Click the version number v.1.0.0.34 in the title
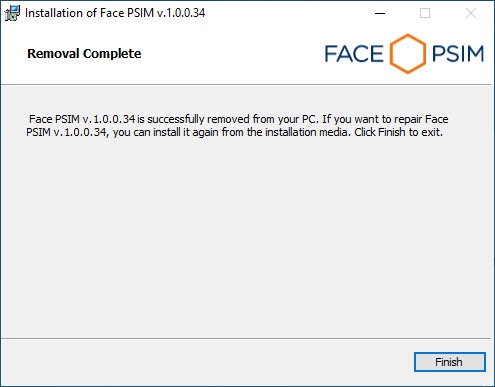 coord(181,13)
